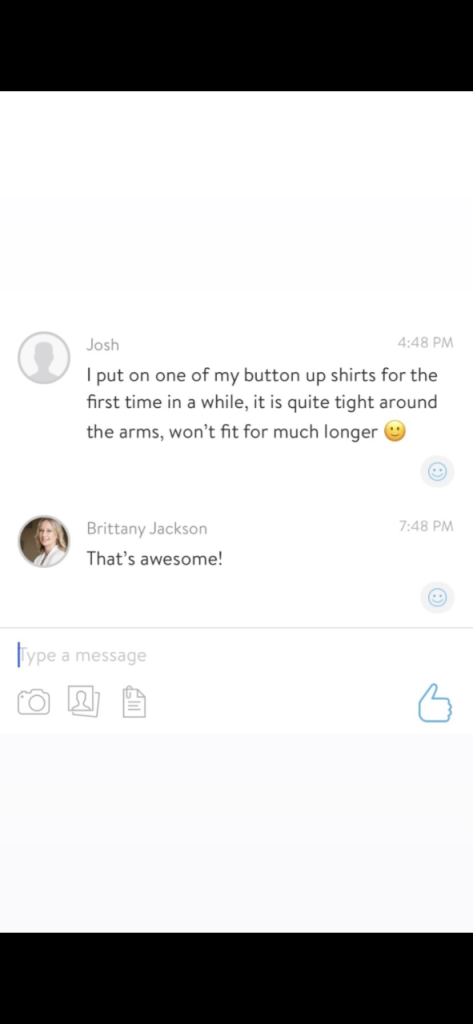Add emoji reaction to Brittany Jackson's message
This screenshot has height=1024, width=473.
click(437, 597)
